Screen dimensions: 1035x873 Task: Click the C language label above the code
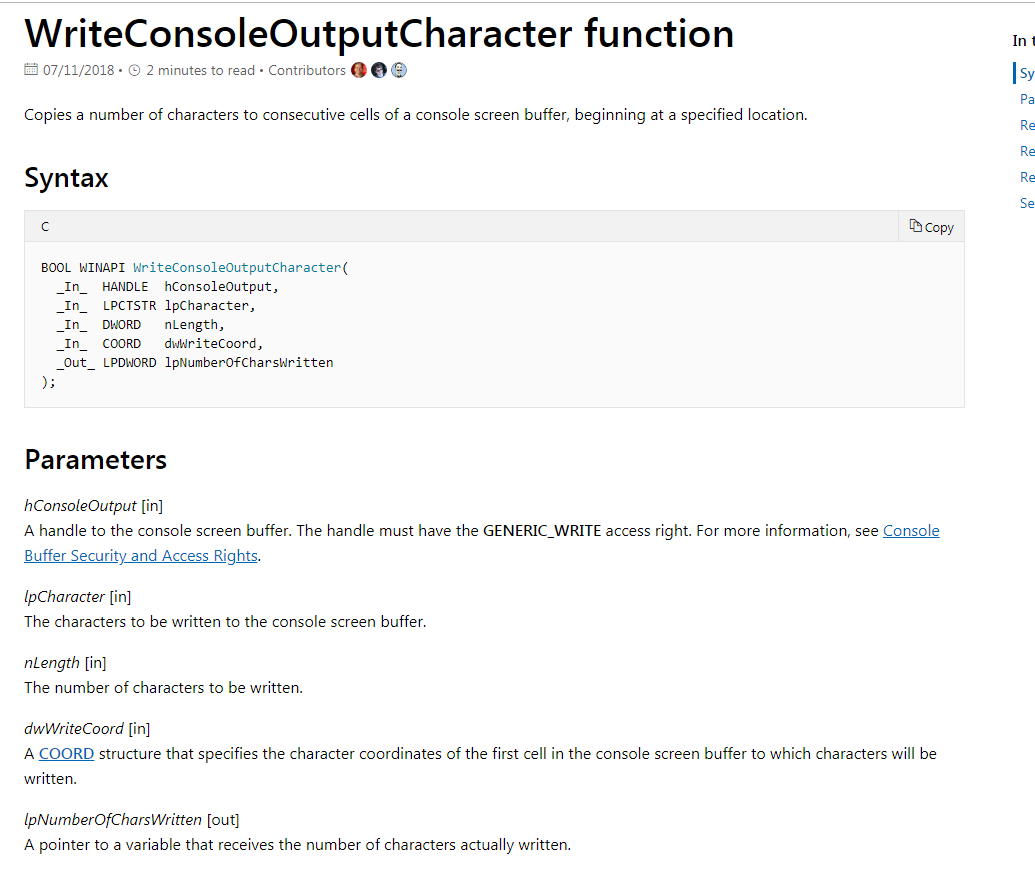(x=45, y=227)
